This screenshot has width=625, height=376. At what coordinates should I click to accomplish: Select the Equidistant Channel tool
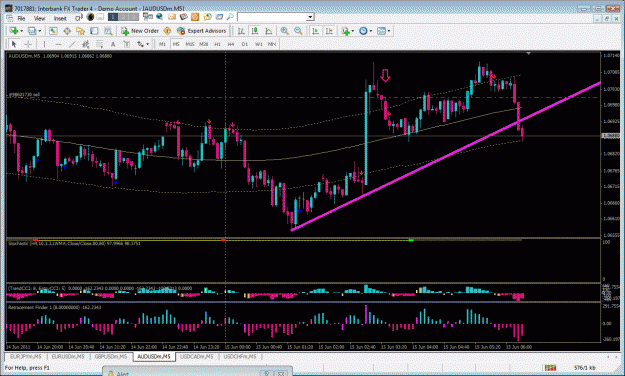point(86,44)
